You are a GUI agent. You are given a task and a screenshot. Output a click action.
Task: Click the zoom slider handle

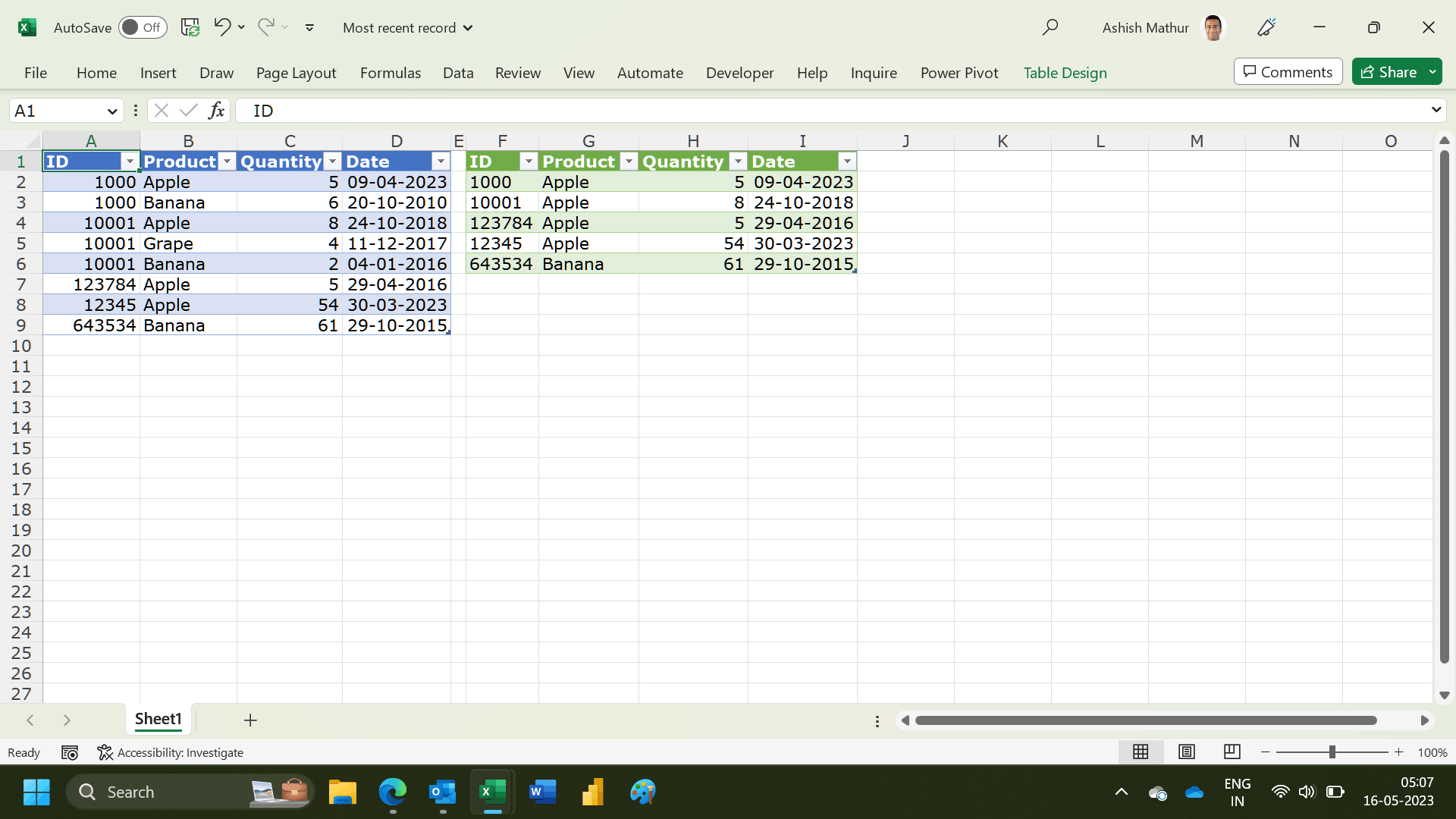(x=1332, y=752)
